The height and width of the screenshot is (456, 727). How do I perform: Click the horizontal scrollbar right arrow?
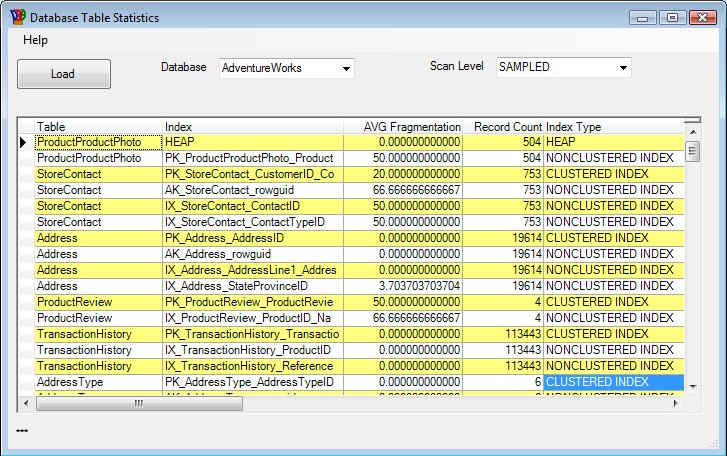tap(676, 403)
